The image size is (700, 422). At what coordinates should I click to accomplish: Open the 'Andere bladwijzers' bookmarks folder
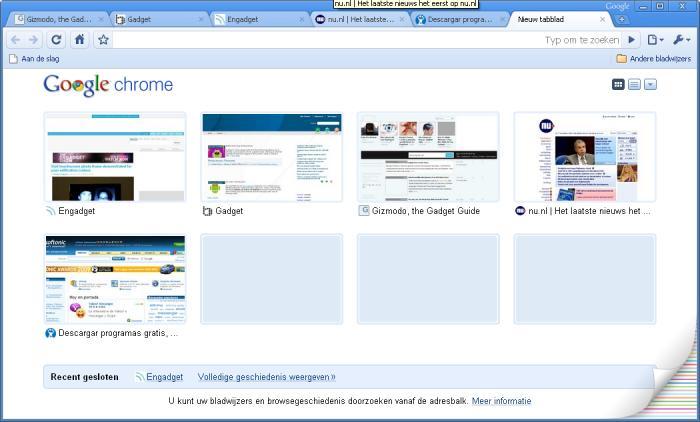coord(654,59)
